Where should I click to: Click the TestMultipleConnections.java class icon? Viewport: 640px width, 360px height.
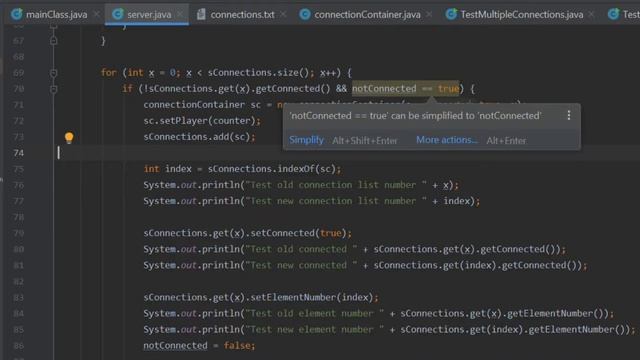tap(451, 14)
